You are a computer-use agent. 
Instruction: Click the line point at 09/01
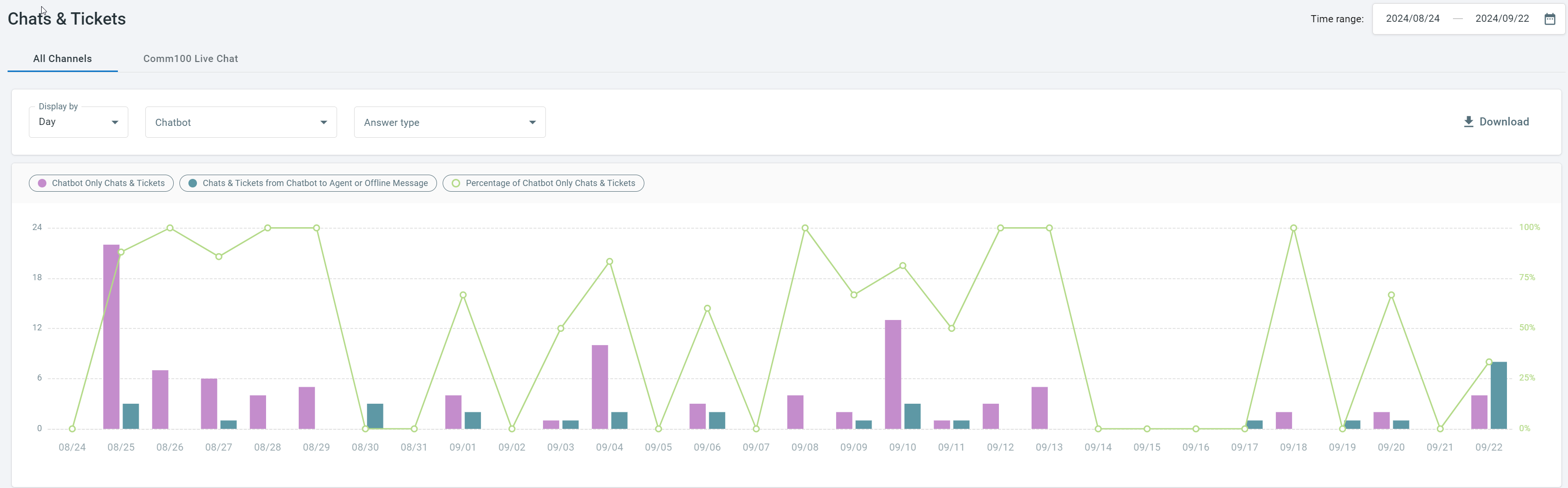pyautogui.click(x=463, y=295)
